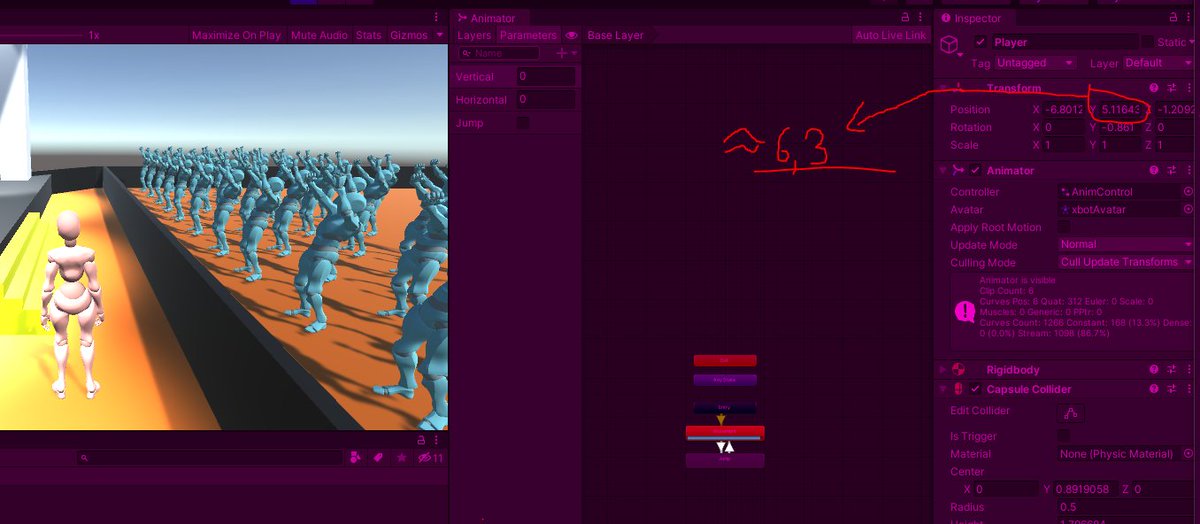Open the Inspector panel options menu
Viewport: 1200px width, 524px height.
coord(1190,18)
